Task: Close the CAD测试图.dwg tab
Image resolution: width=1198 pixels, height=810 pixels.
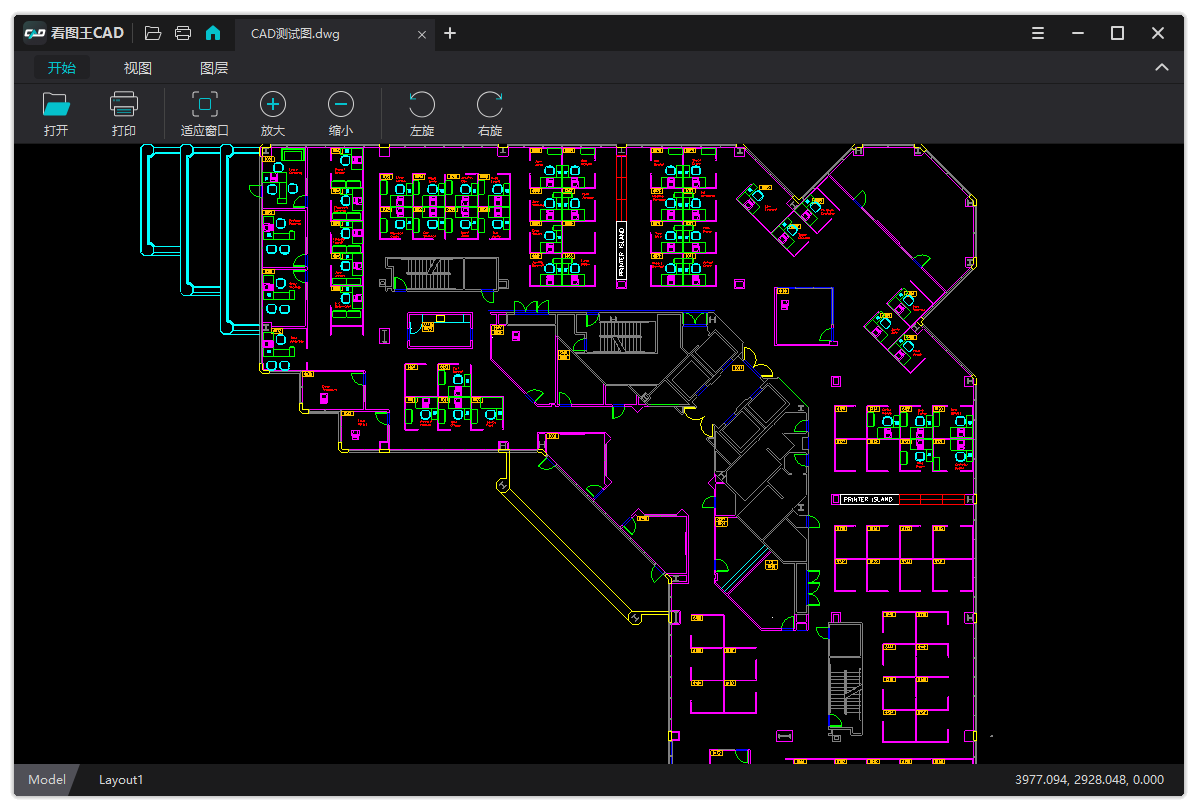Action: coord(422,34)
